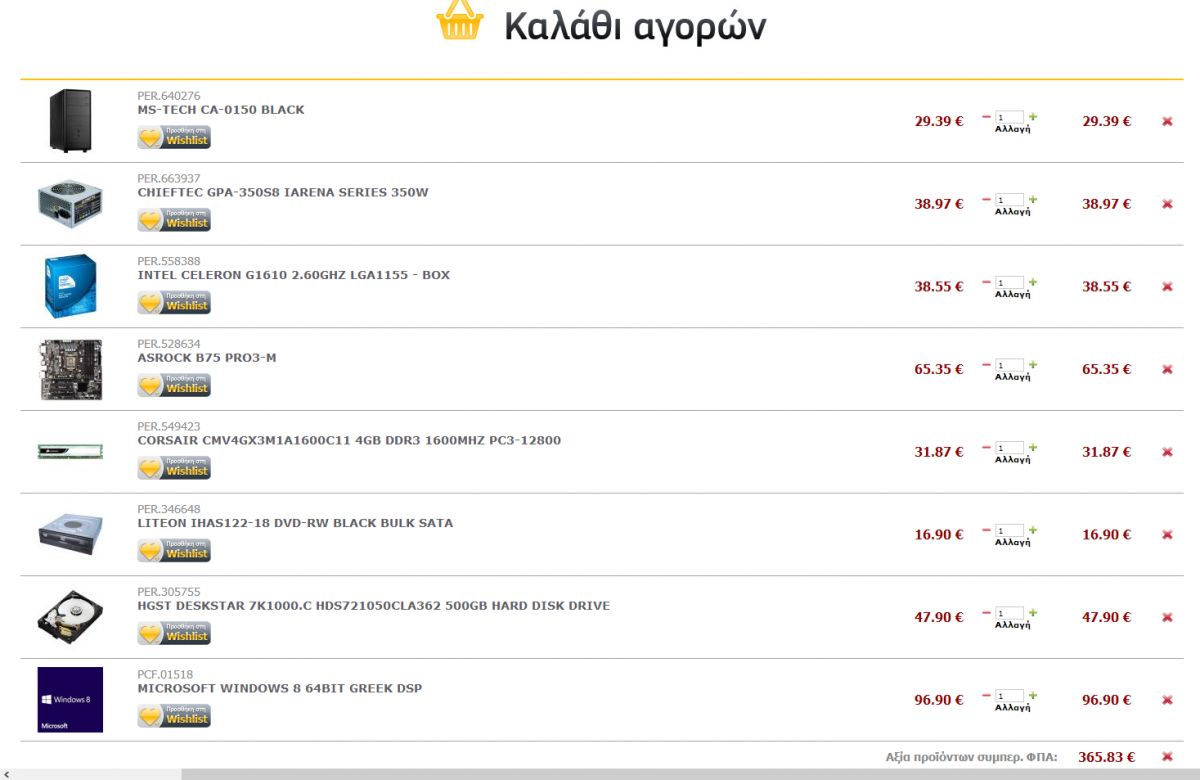Focus quantity field for ASROCK B75 PRO3-M
1200x780 pixels.
tap(1010, 365)
